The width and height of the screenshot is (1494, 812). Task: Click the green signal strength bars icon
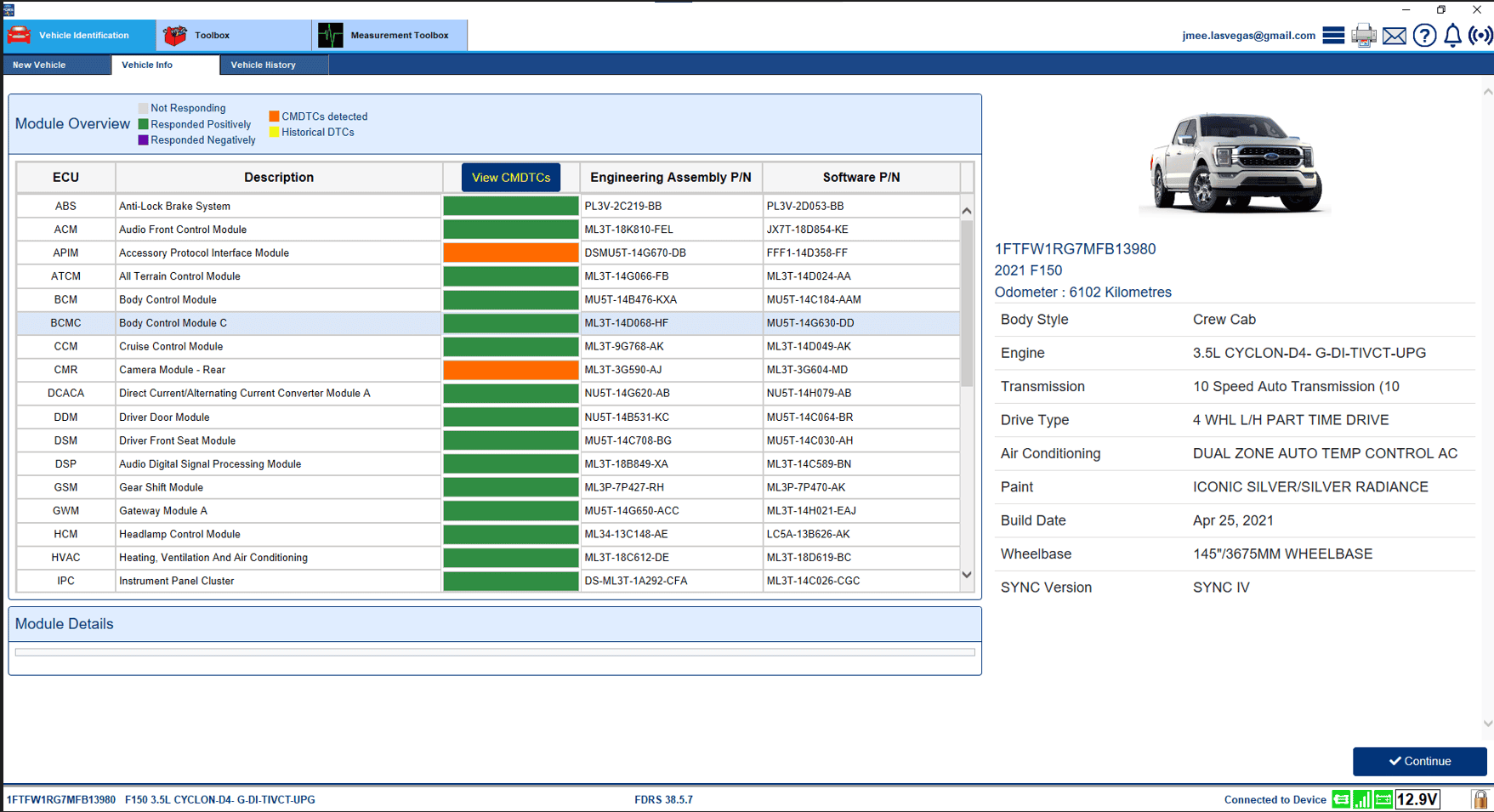[1362, 799]
